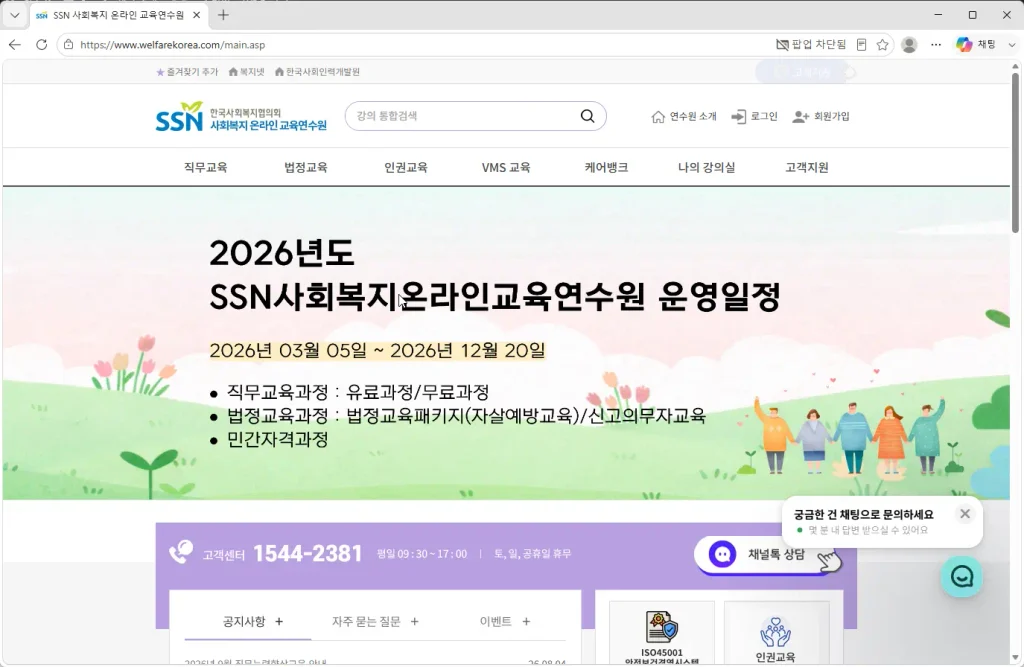Click the 회원가입 link
Viewport: 1024px width, 667px height.
click(821, 116)
